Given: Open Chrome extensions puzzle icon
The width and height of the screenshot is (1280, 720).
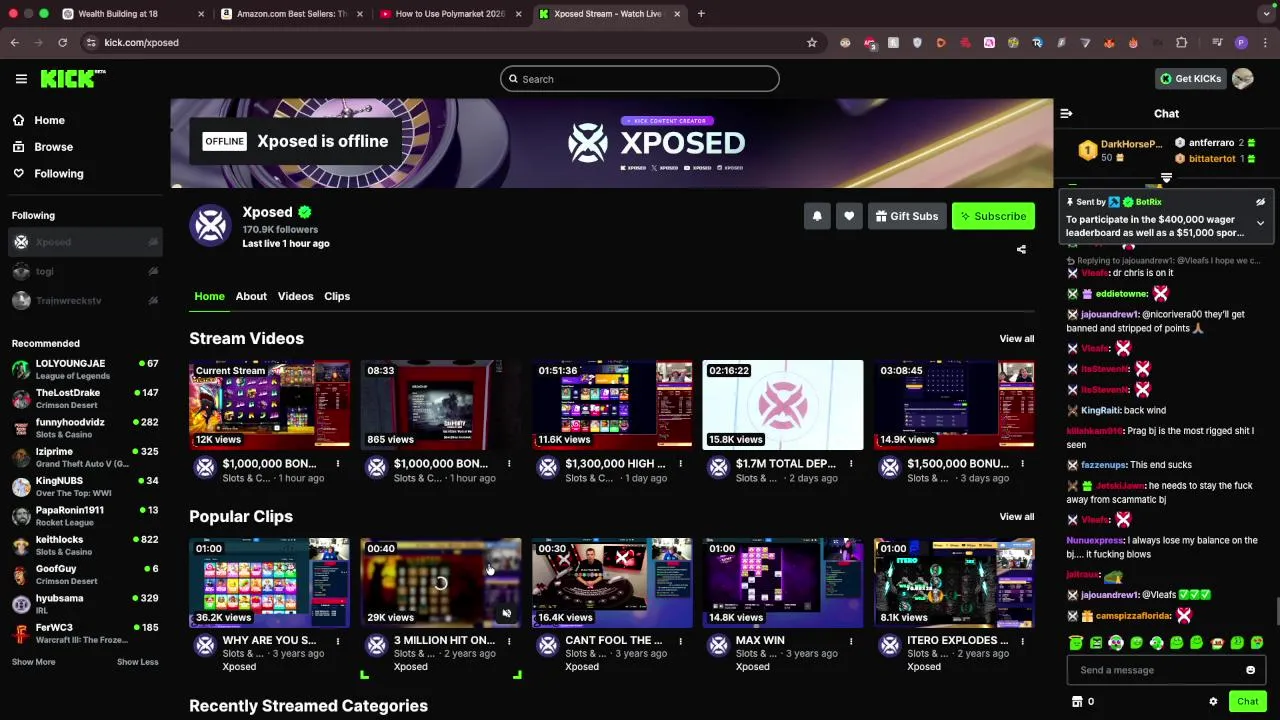Looking at the screenshot, I should (x=1182, y=42).
